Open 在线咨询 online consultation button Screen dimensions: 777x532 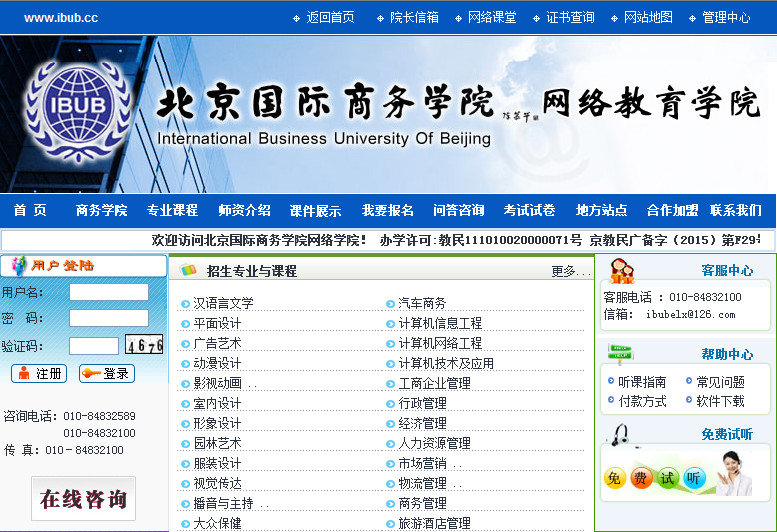point(83,498)
